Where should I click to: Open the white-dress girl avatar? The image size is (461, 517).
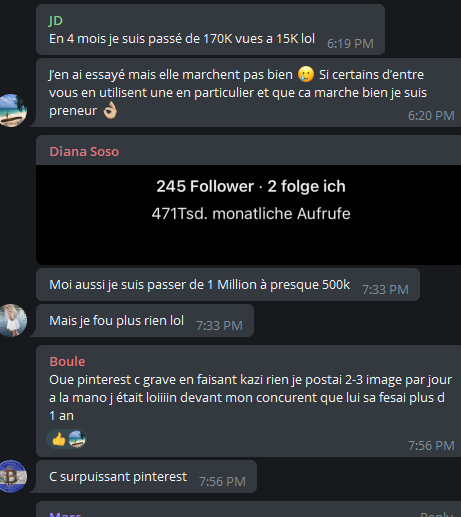coord(13,320)
